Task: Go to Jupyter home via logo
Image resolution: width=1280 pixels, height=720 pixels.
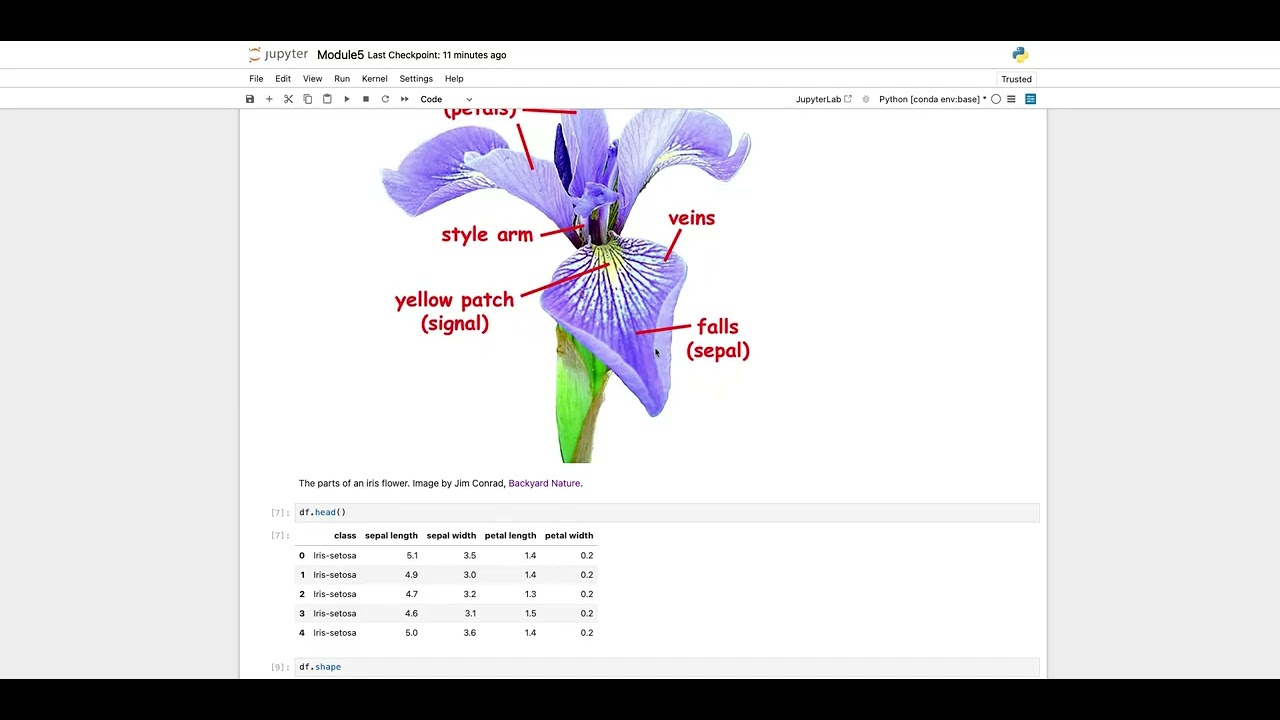Action: tap(278, 55)
